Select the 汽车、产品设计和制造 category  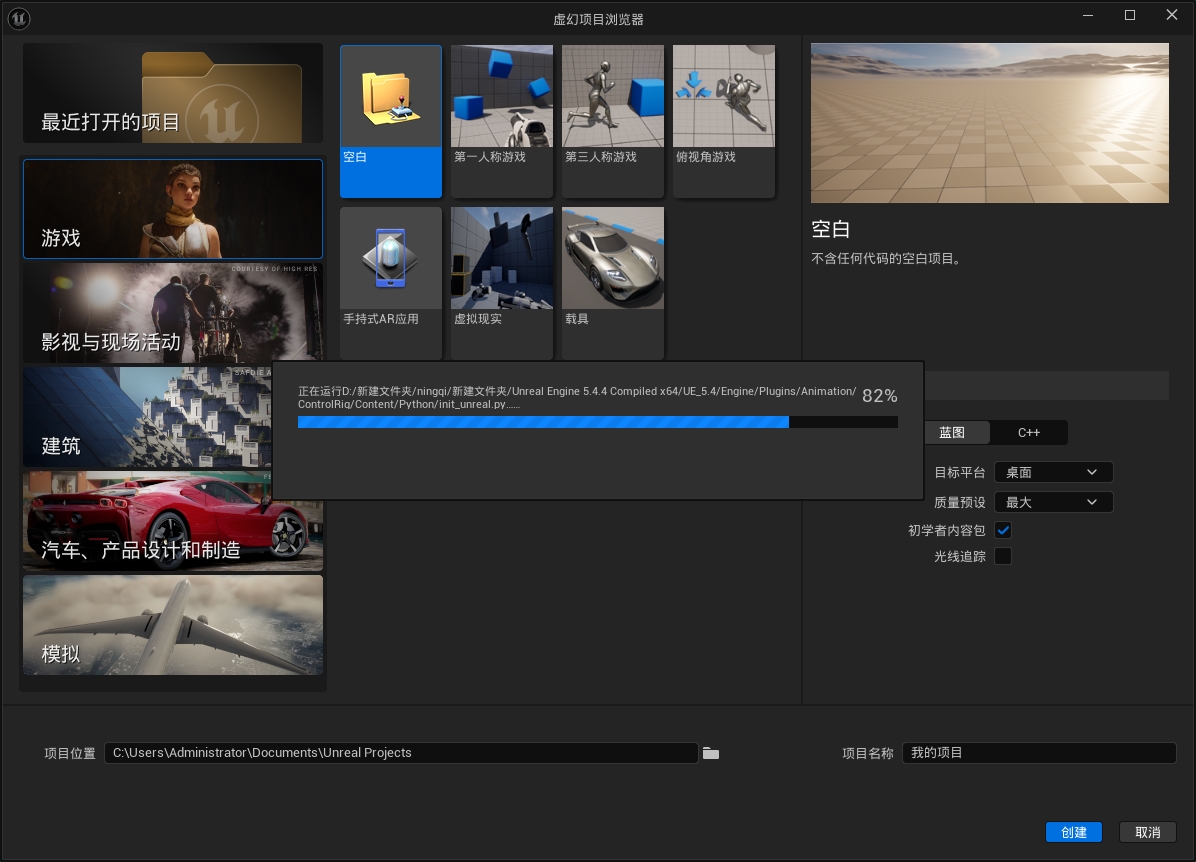click(173, 521)
